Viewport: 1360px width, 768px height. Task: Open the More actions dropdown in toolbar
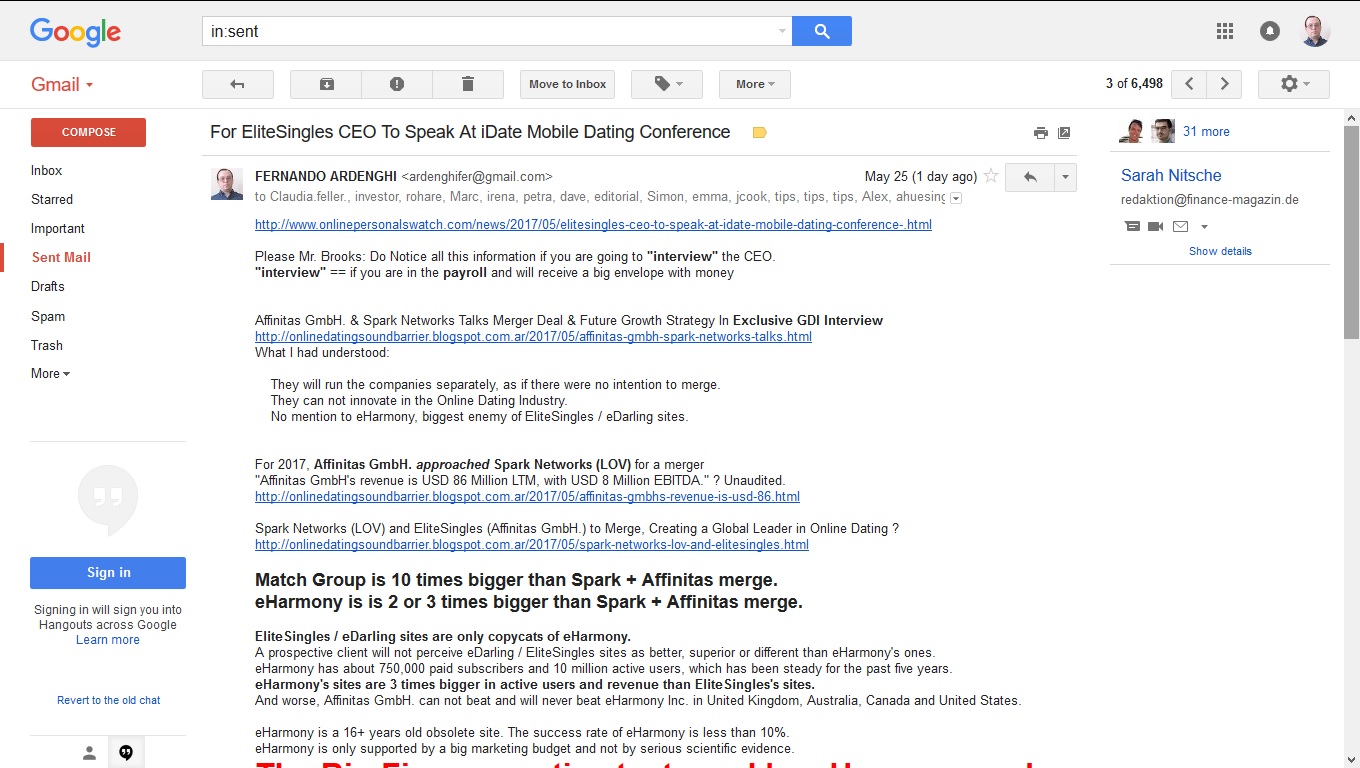(x=755, y=84)
